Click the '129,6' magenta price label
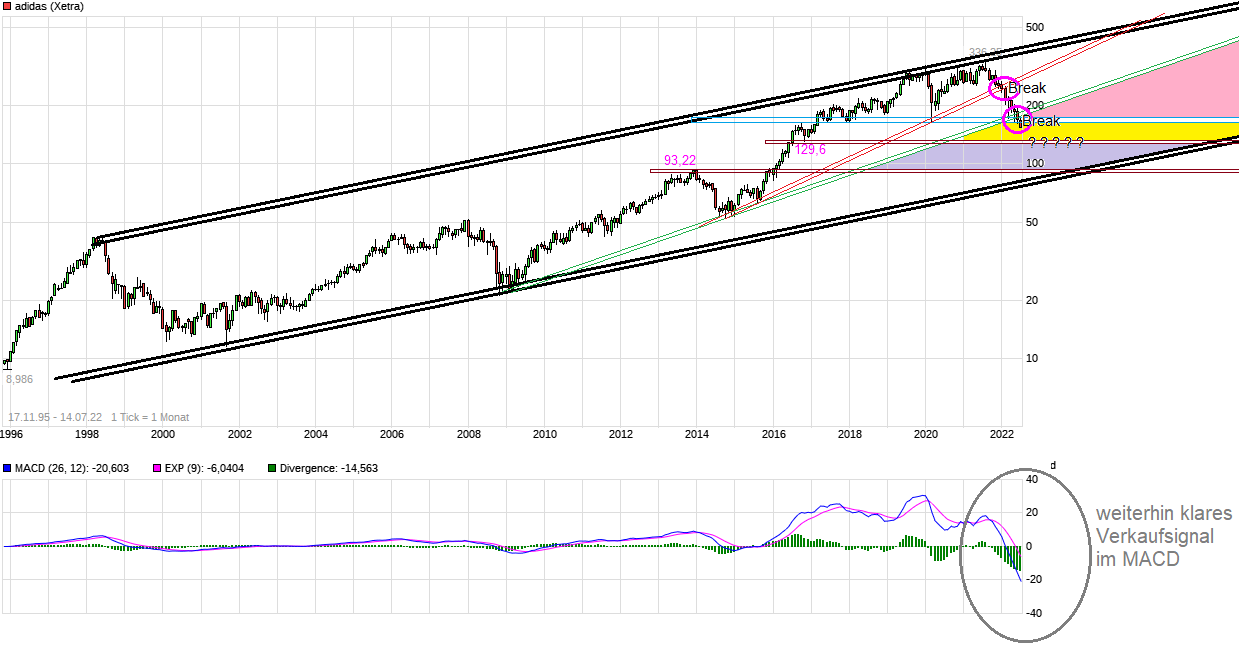This screenshot has height=651, width=1239. click(x=811, y=150)
